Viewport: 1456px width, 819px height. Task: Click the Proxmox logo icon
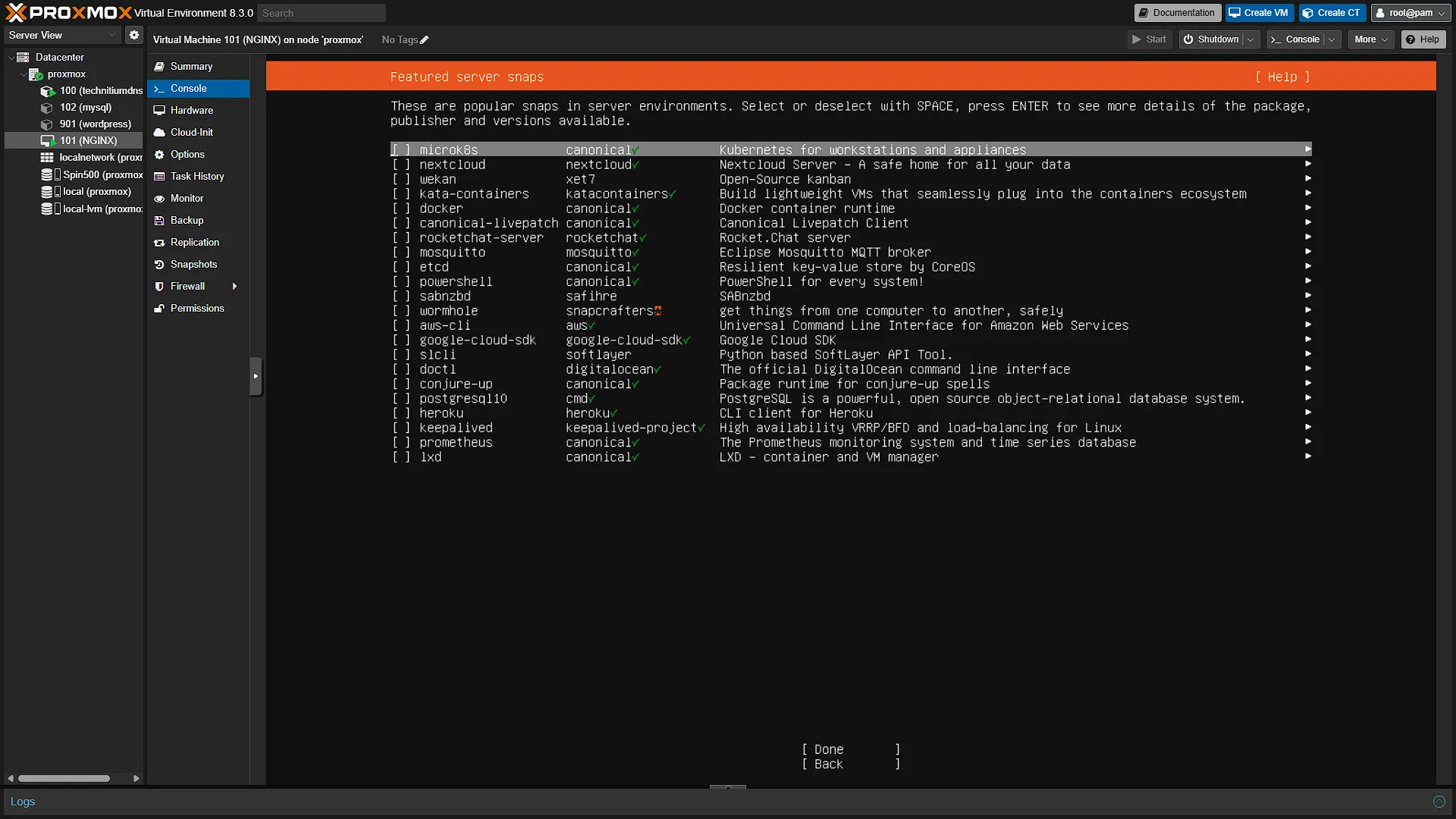pyautogui.click(x=16, y=12)
